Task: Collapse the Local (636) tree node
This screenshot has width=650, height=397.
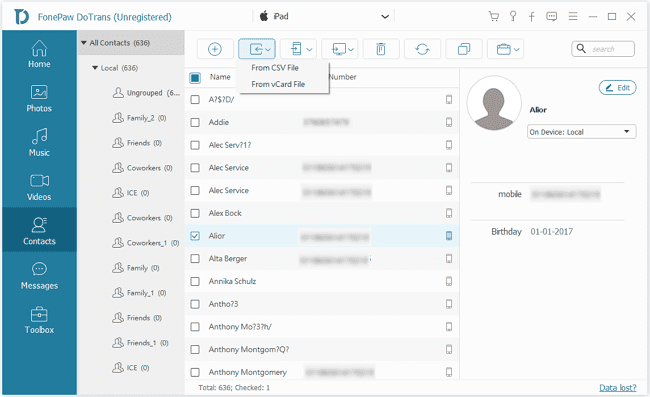Action: tap(95, 68)
